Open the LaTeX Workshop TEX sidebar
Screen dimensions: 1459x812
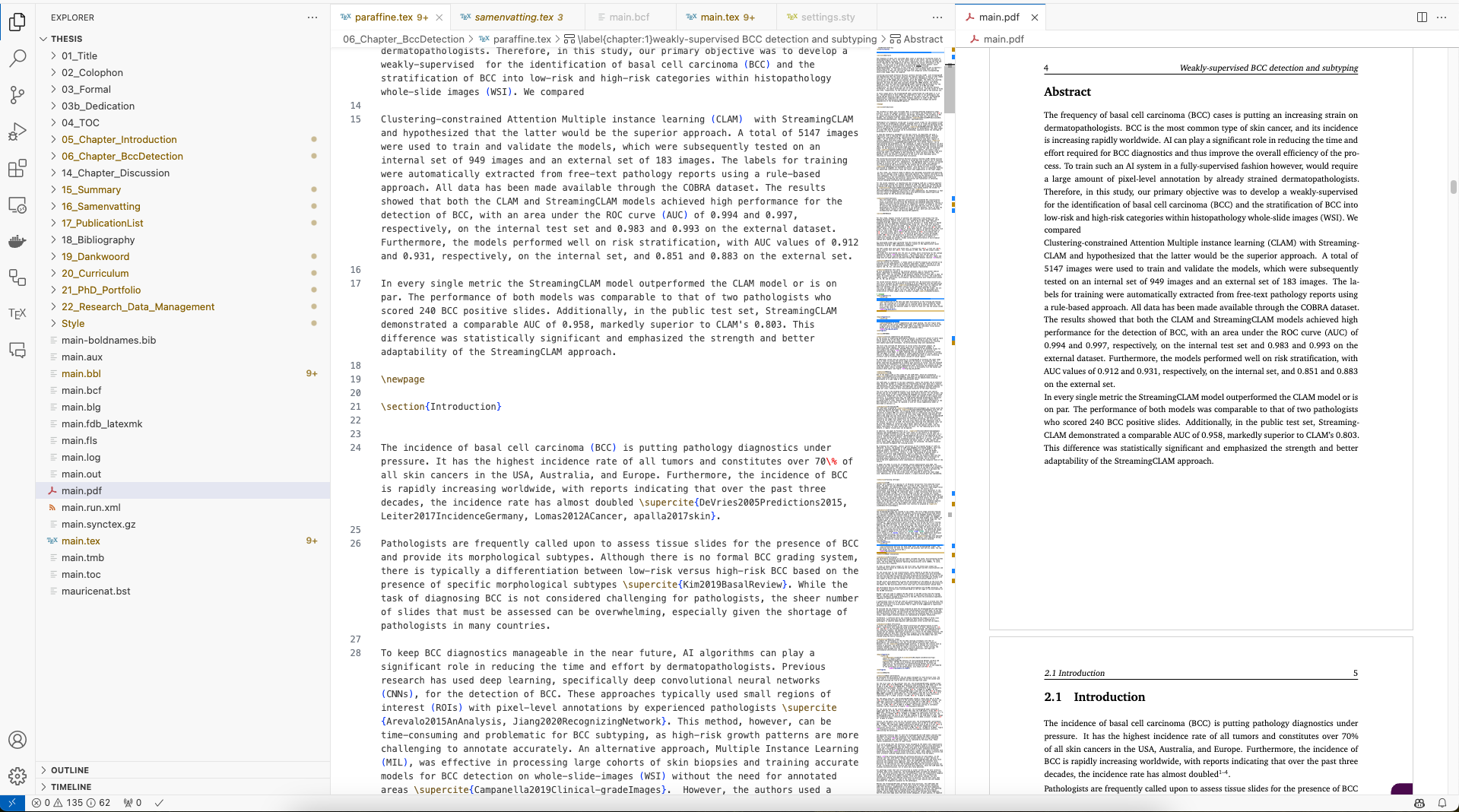pos(17,313)
